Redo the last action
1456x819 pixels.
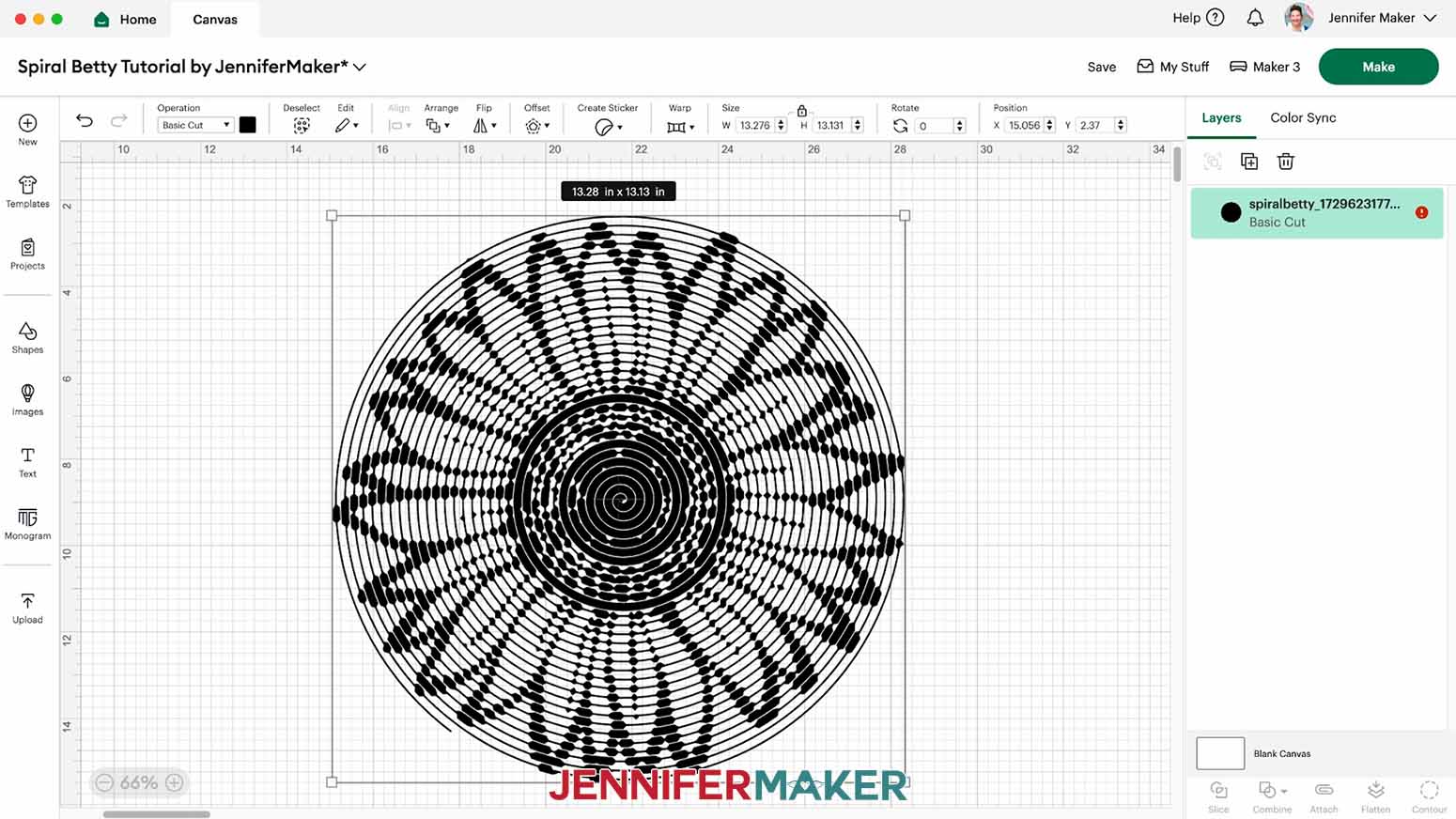pos(118,120)
